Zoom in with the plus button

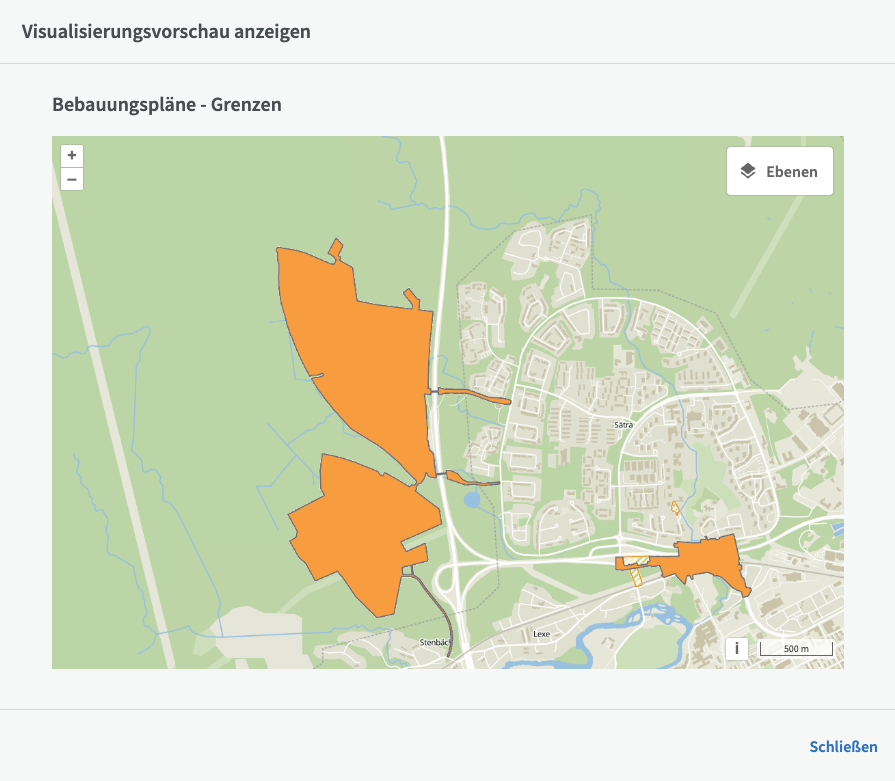pos(72,156)
